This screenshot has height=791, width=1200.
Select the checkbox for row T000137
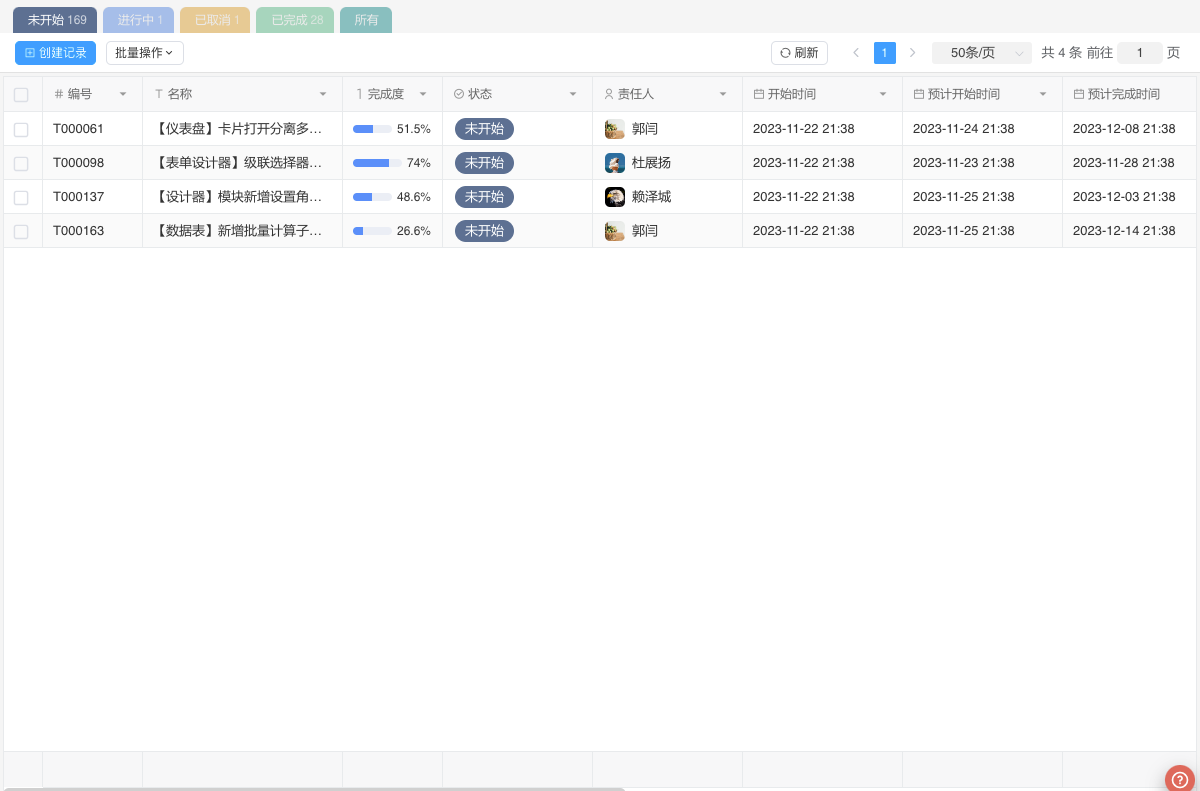21,197
